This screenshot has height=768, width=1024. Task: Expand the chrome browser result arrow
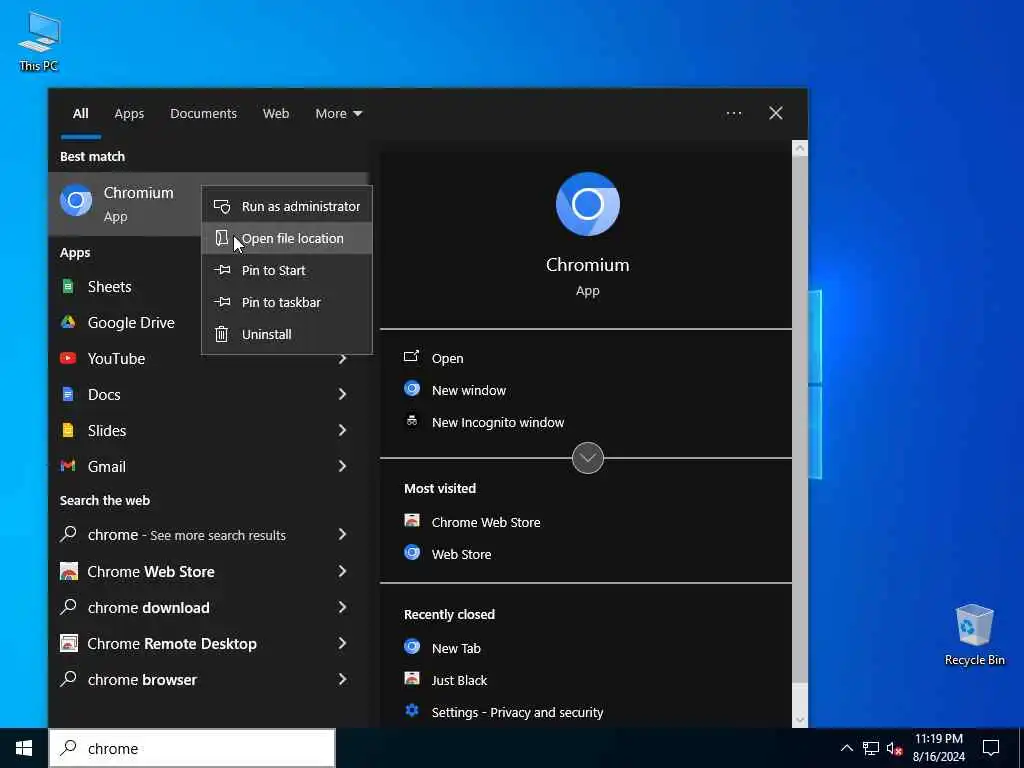342,679
